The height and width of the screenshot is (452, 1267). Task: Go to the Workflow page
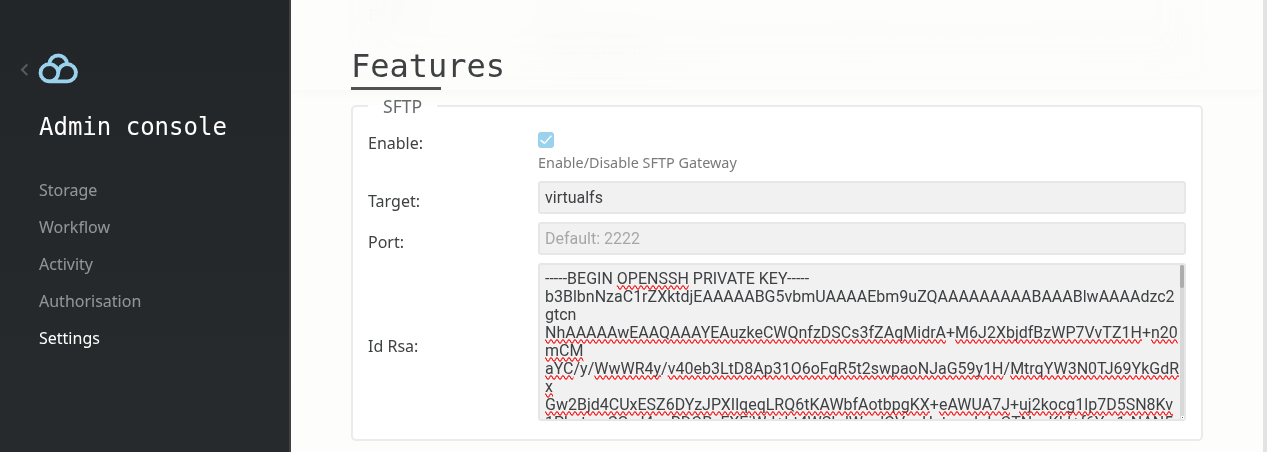pyautogui.click(x=74, y=227)
